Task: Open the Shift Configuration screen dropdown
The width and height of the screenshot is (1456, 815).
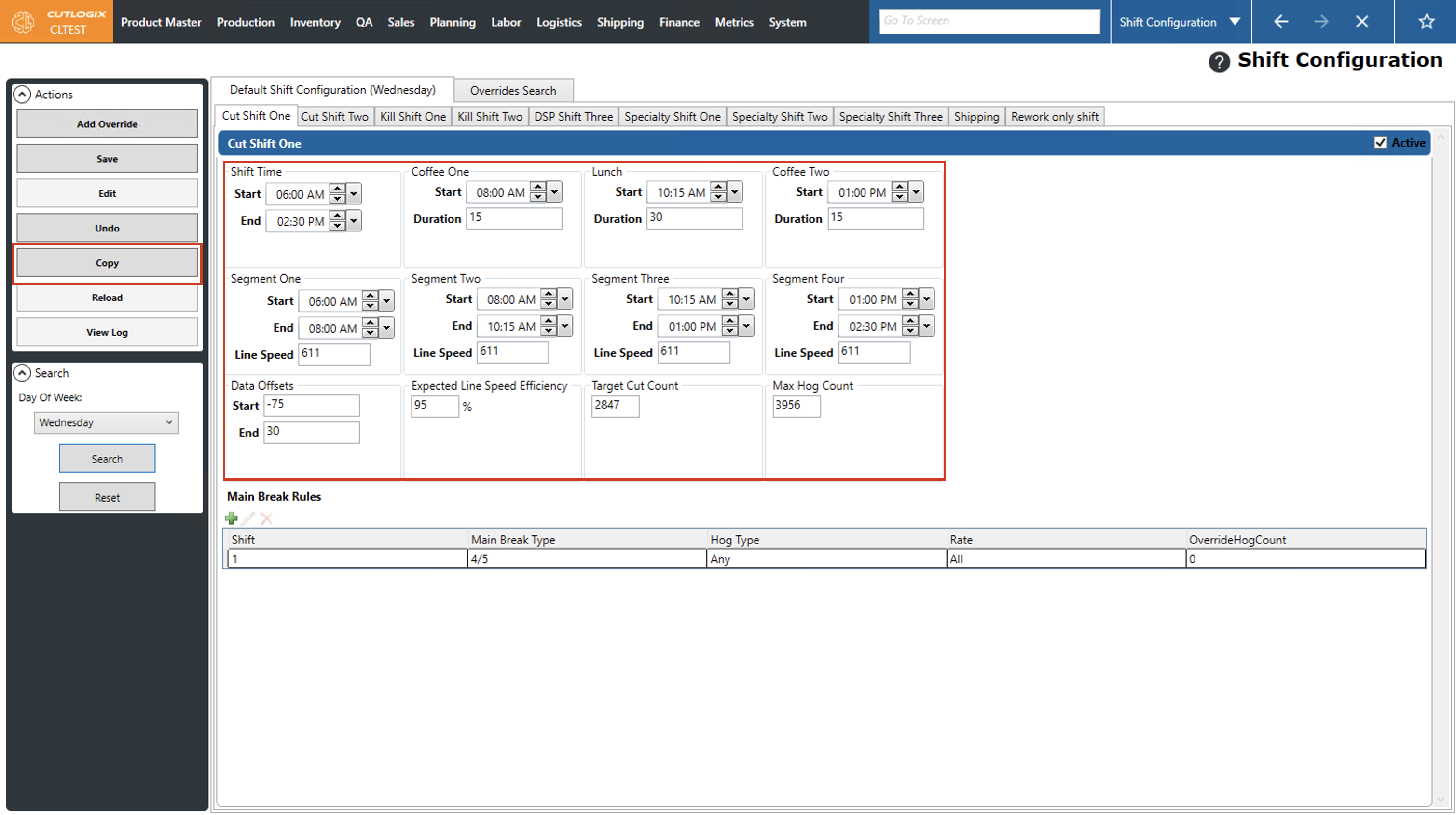Action: (x=1235, y=22)
